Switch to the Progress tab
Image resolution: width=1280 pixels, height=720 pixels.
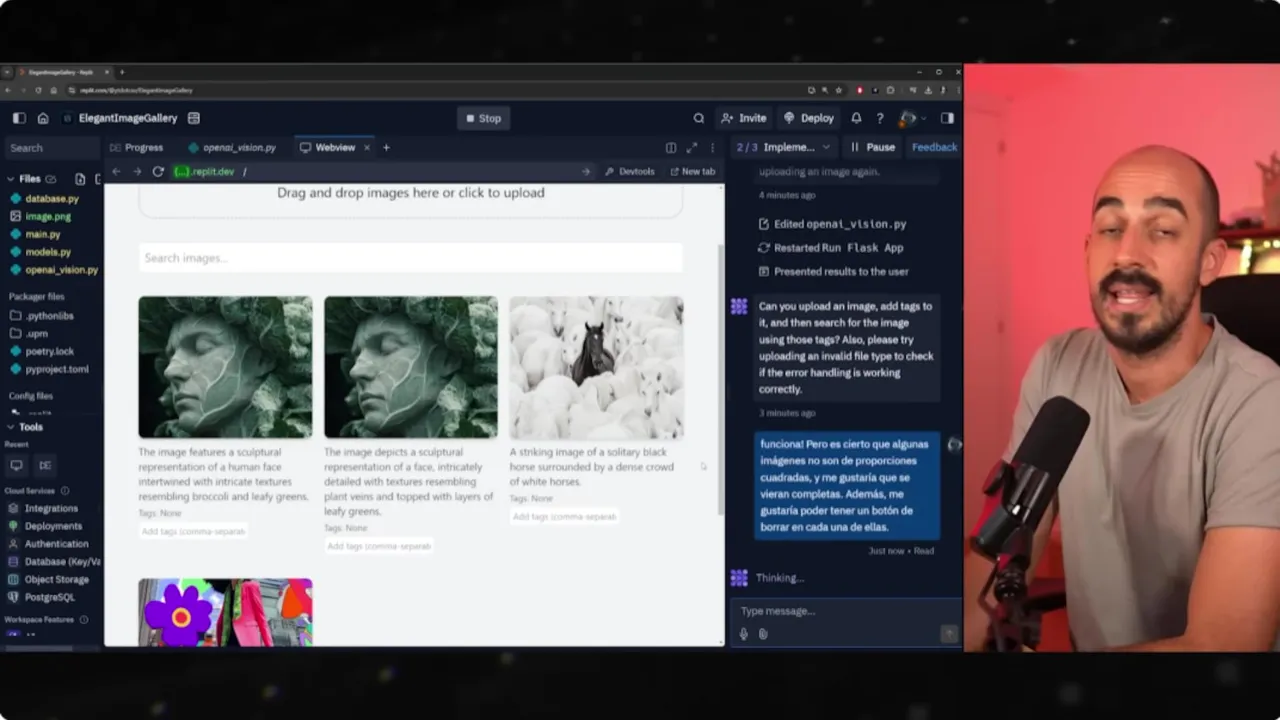coord(137,147)
